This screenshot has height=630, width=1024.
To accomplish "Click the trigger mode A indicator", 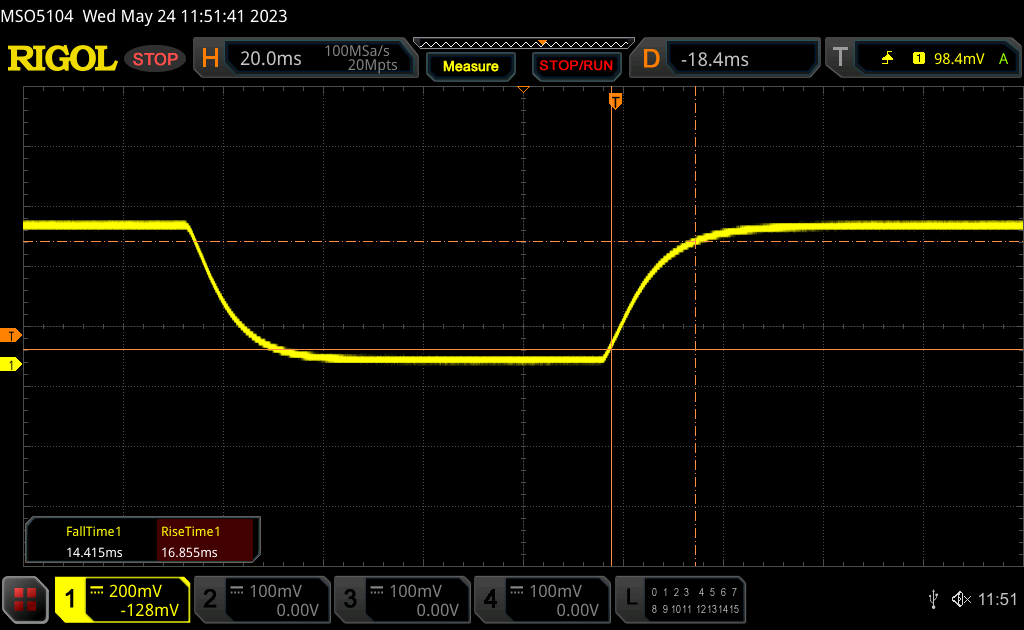I will [x=1004, y=59].
